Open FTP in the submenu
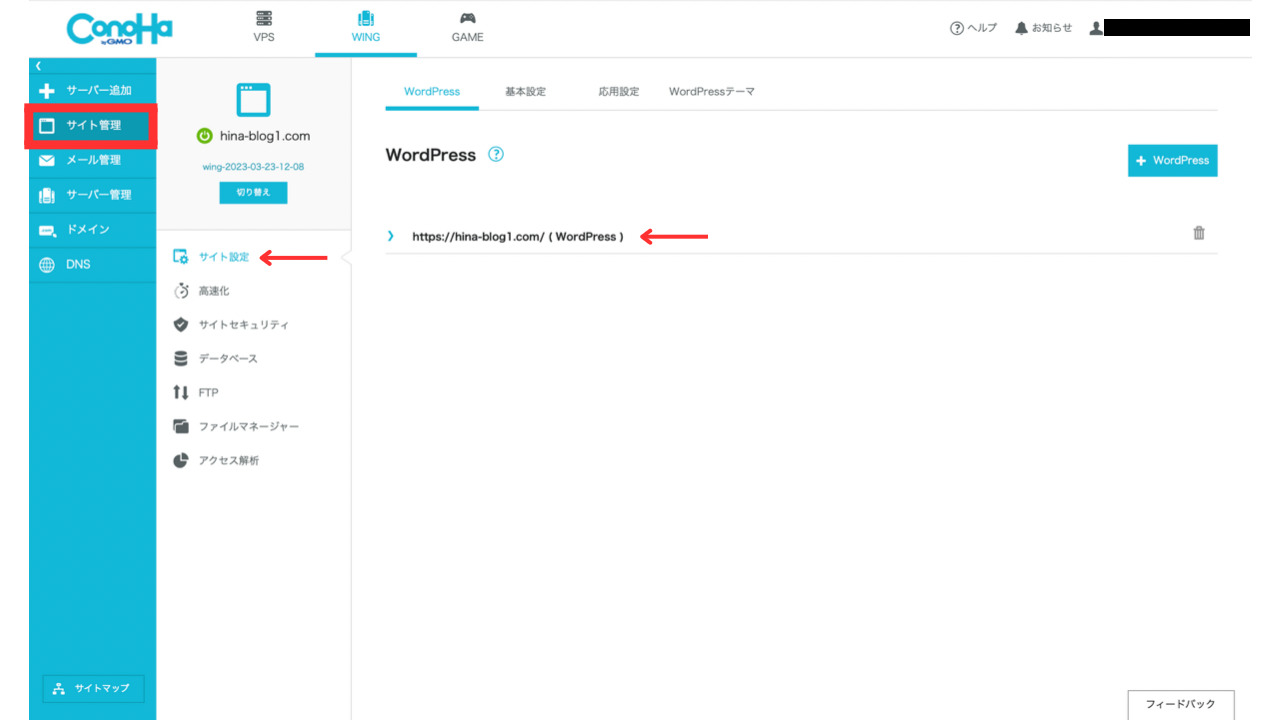This screenshot has height=720, width=1280. [x=196, y=393]
